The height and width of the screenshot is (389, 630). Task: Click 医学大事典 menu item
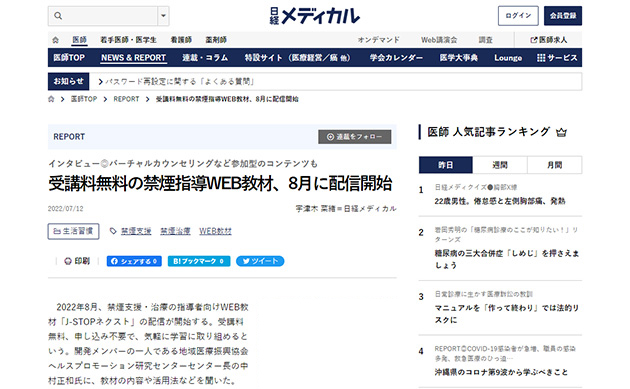tap(458, 58)
